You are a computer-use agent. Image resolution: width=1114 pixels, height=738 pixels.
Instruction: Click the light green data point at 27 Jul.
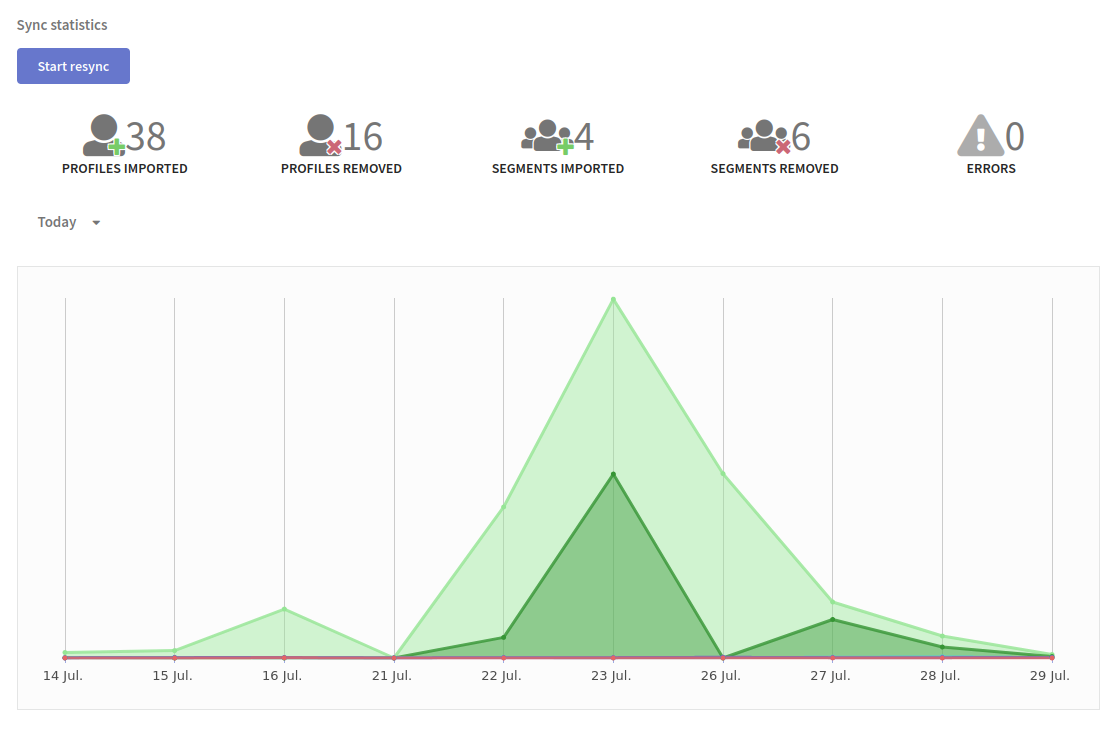833,602
